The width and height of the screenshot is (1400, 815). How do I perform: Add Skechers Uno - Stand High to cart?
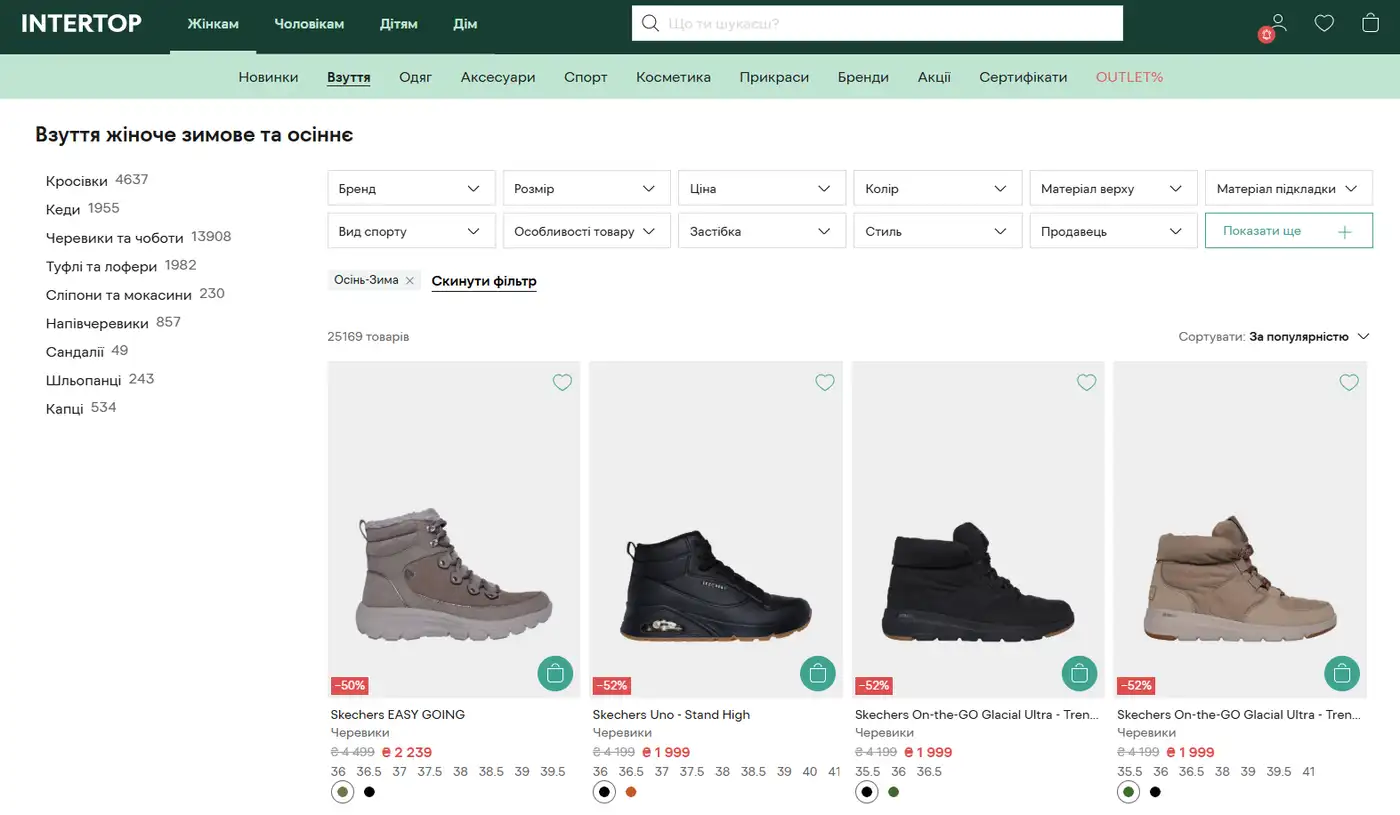click(x=817, y=673)
